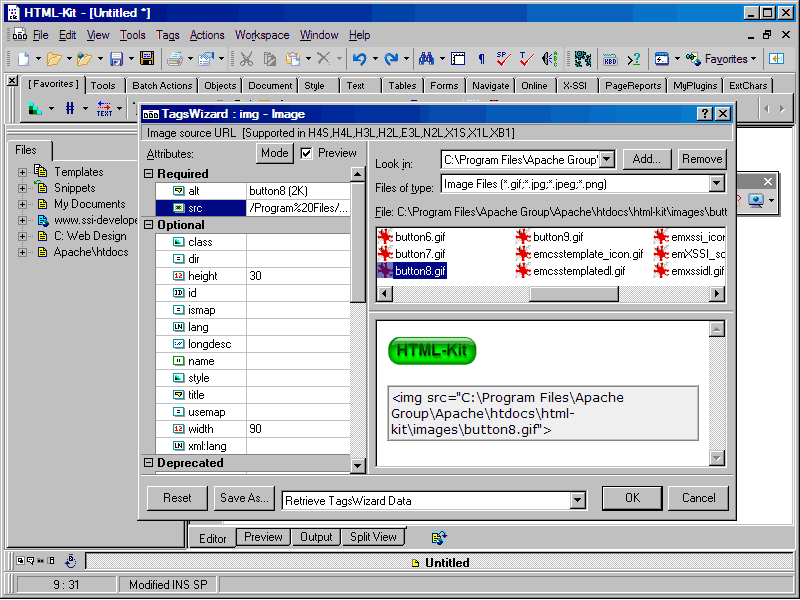Click the alt attribute value field

click(x=298, y=191)
